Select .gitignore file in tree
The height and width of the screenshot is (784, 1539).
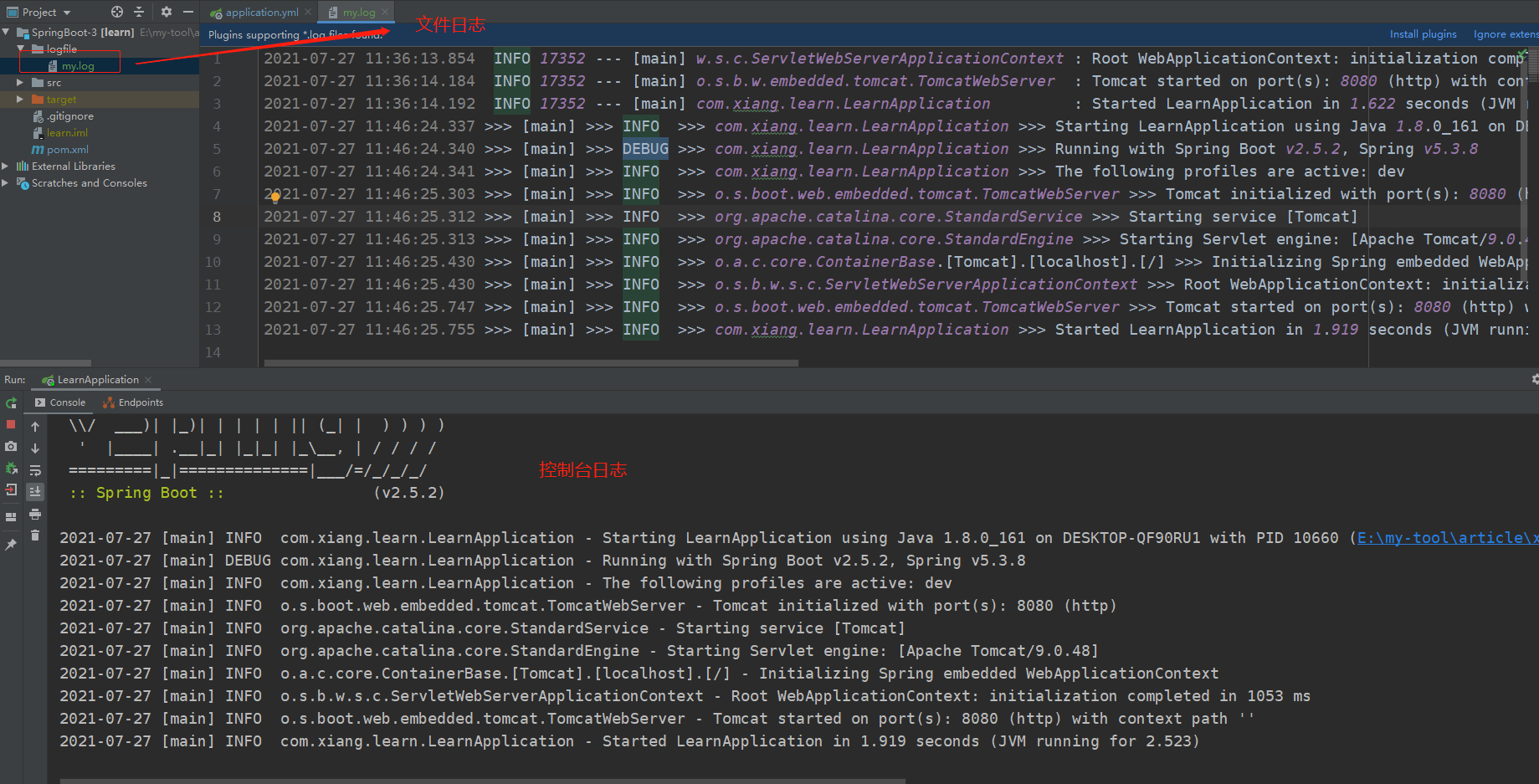tap(70, 115)
